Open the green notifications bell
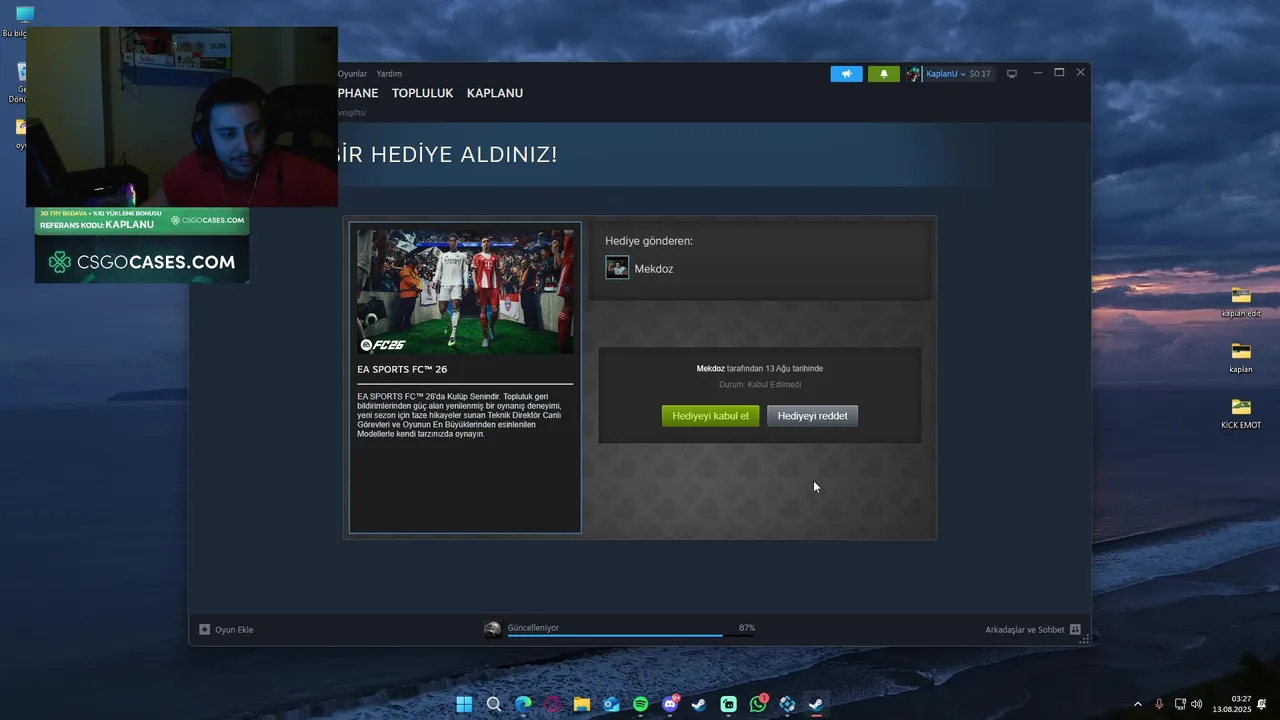Screen dimensions: 1280x720 point(883,74)
